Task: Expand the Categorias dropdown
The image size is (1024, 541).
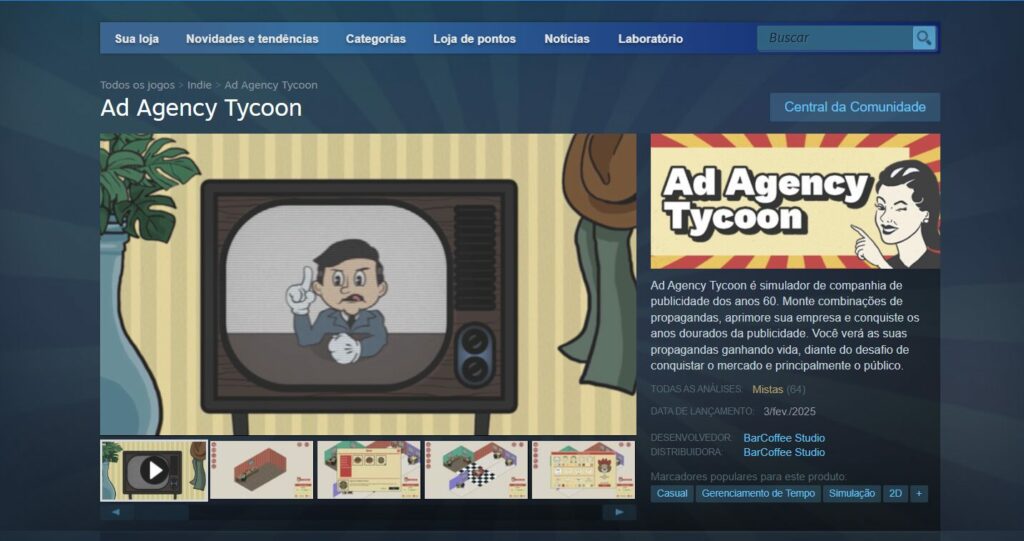Action: (376, 39)
